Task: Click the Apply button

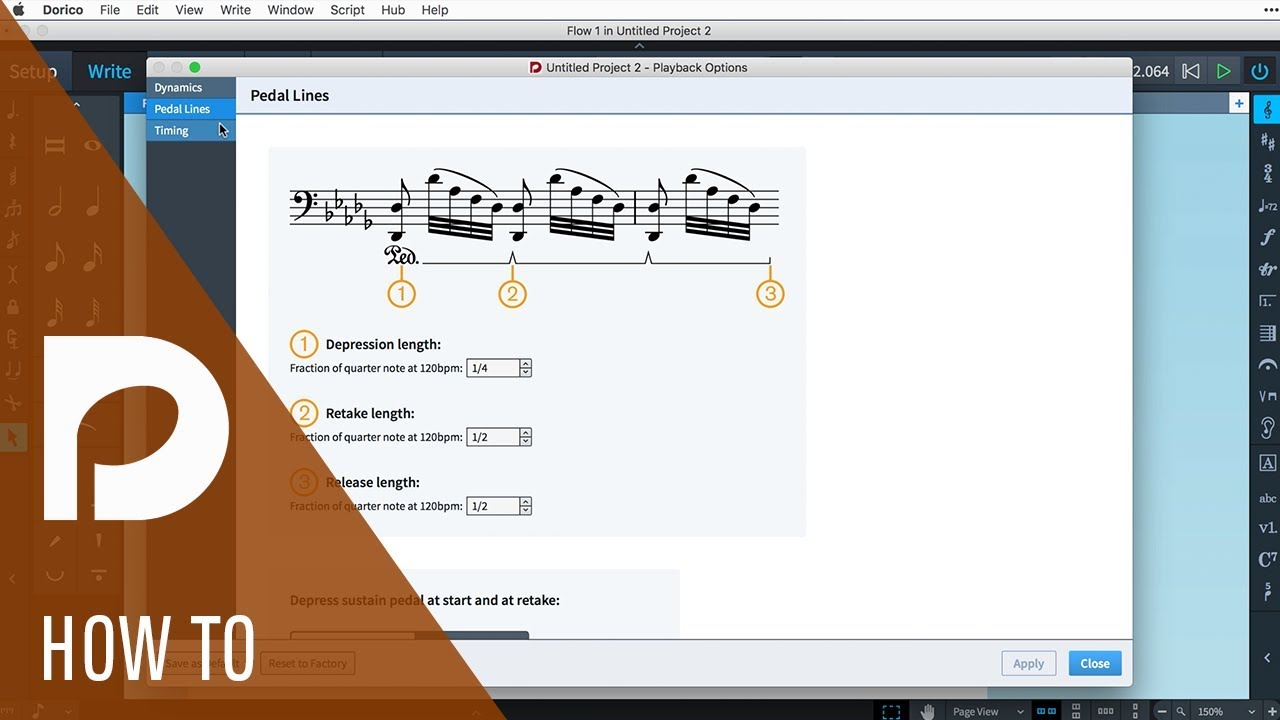Action: click(1028, 663)
